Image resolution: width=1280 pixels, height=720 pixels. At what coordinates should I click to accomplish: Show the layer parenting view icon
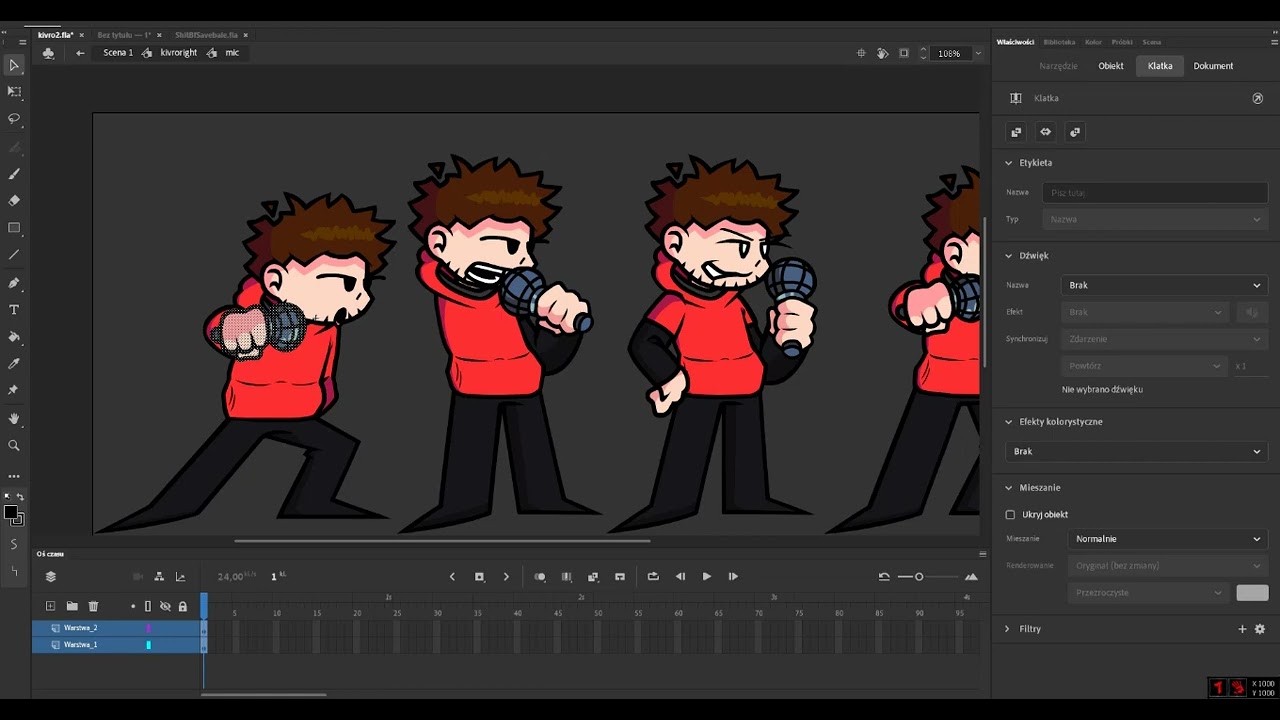click(x=159, y=576)
